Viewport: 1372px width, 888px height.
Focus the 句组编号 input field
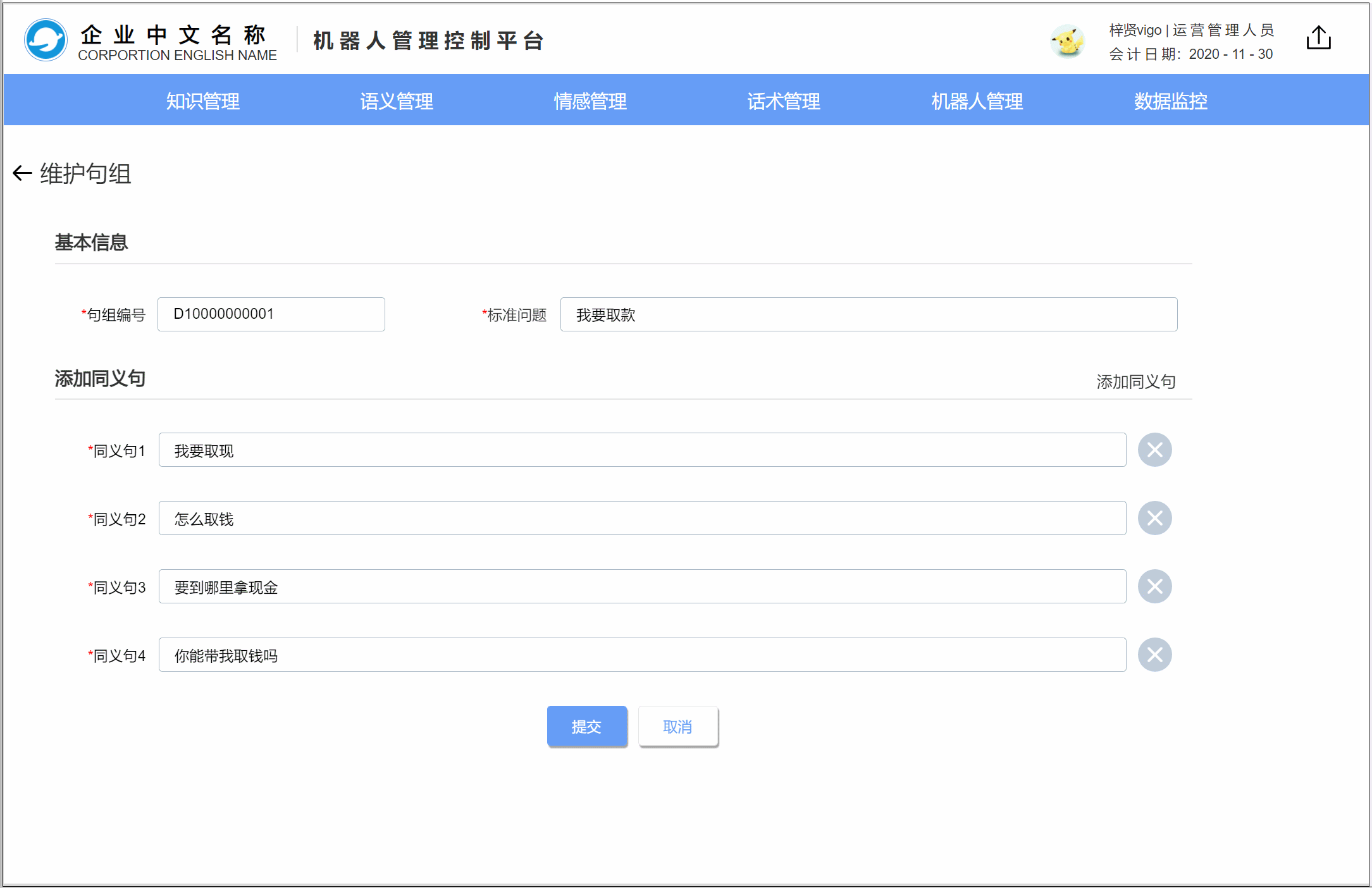(271, 314)
